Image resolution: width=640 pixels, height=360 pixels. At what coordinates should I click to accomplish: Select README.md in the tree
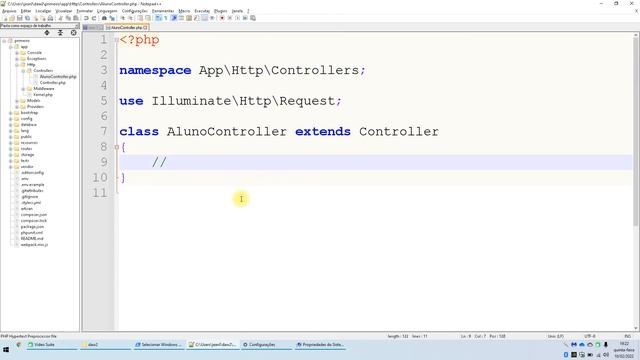coord(32,238)
